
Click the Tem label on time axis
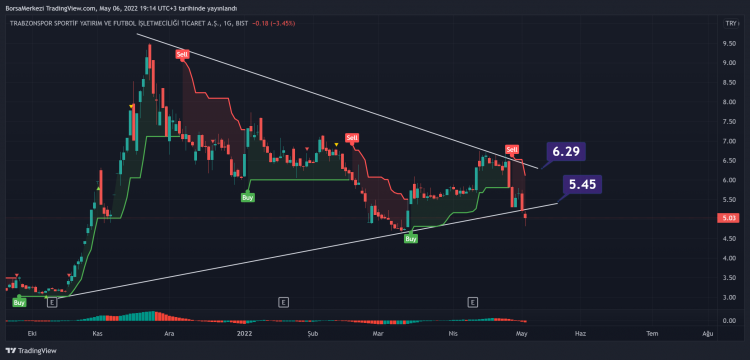(651, 333)
